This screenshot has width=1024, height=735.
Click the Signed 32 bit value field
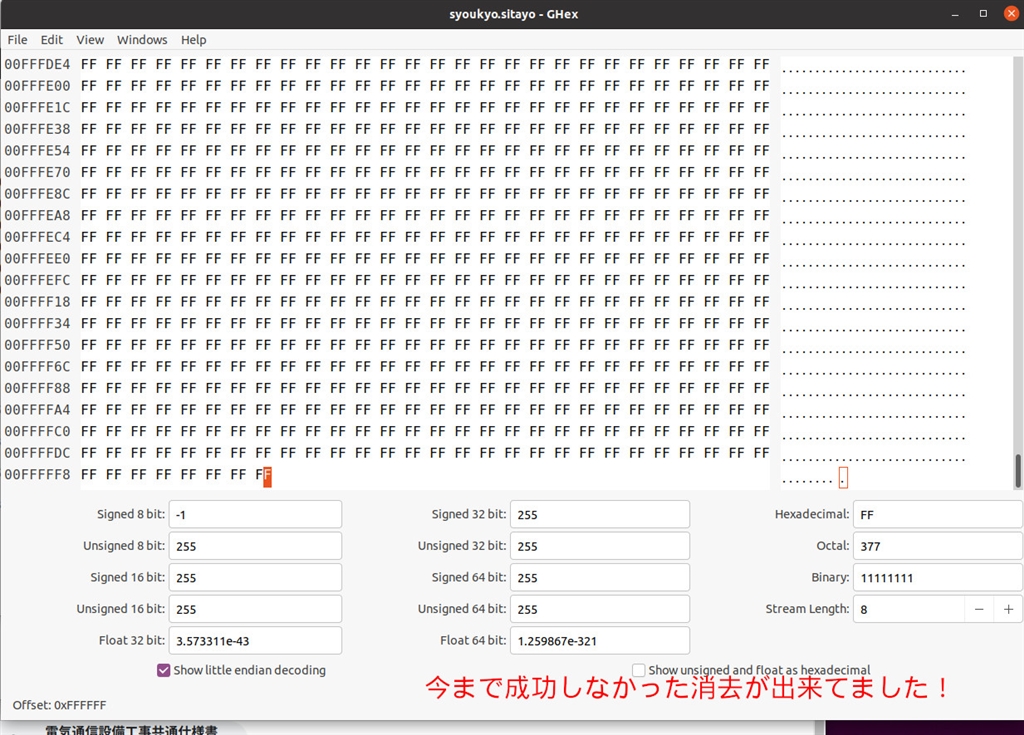pyautogui.click(x=600, y=514)
